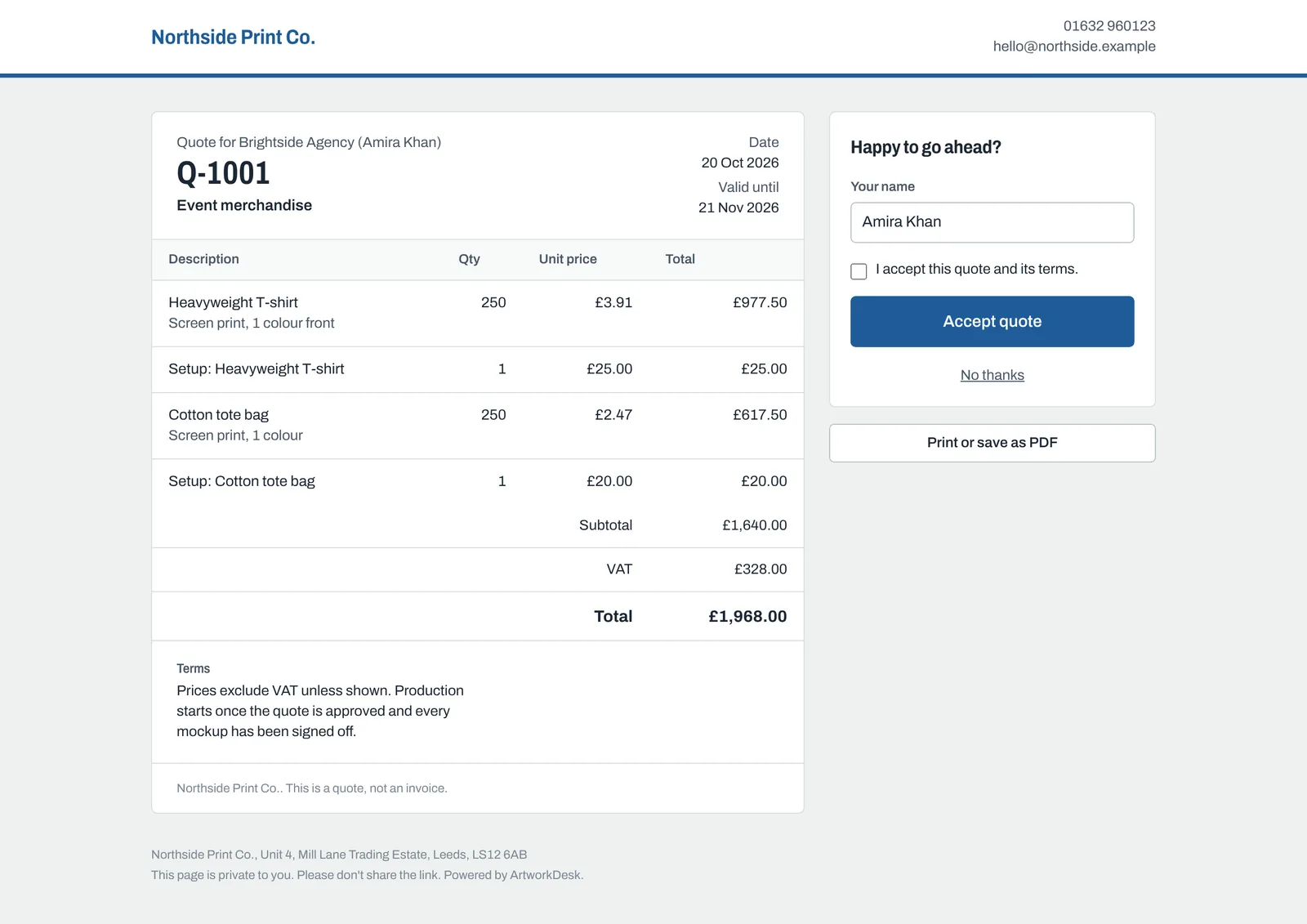
Task: Select the Setup: Heavyweight T-shirt row
Action: point(478,369)
